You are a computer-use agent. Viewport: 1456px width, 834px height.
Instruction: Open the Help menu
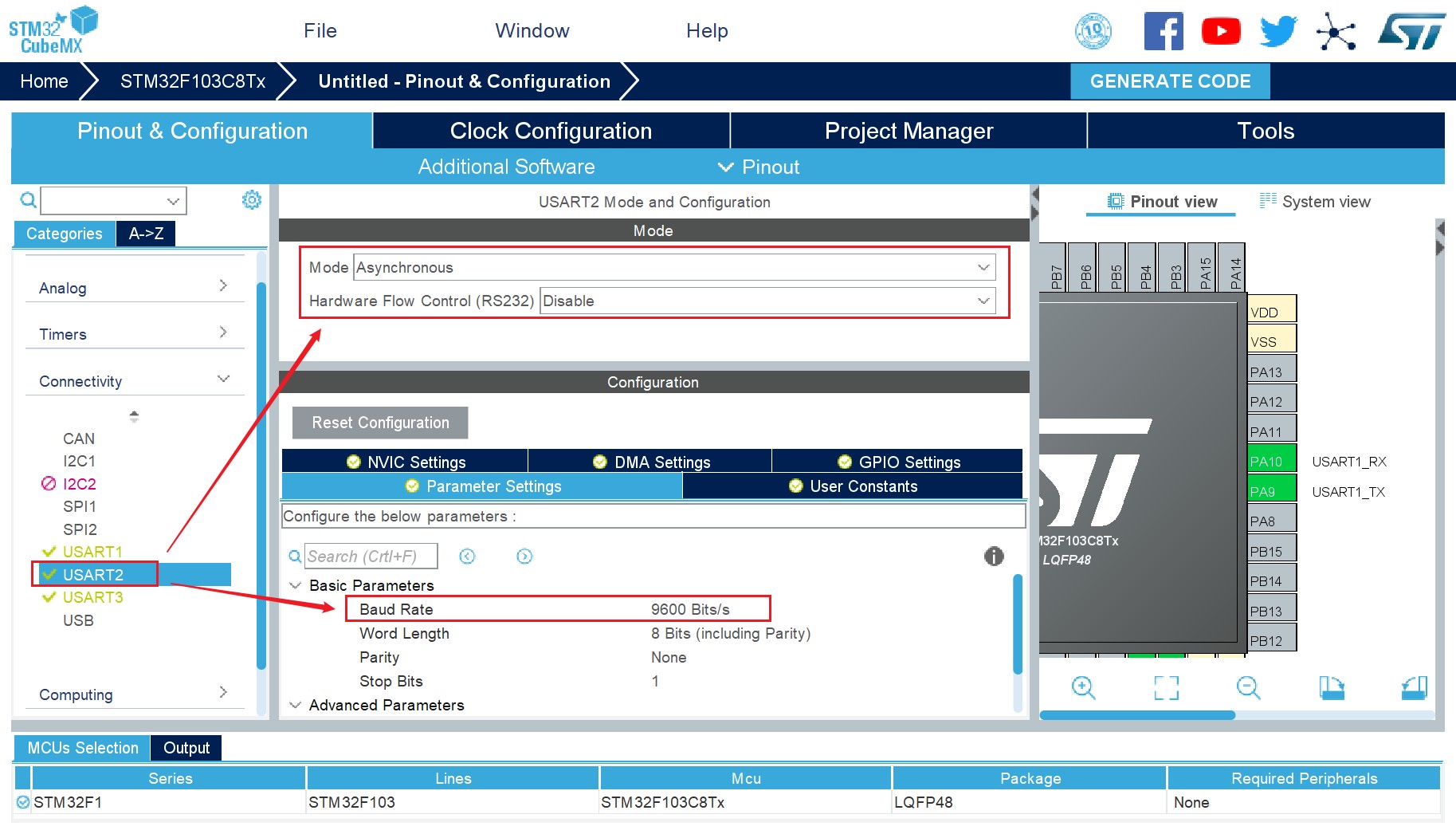click(x=707, y=30)
